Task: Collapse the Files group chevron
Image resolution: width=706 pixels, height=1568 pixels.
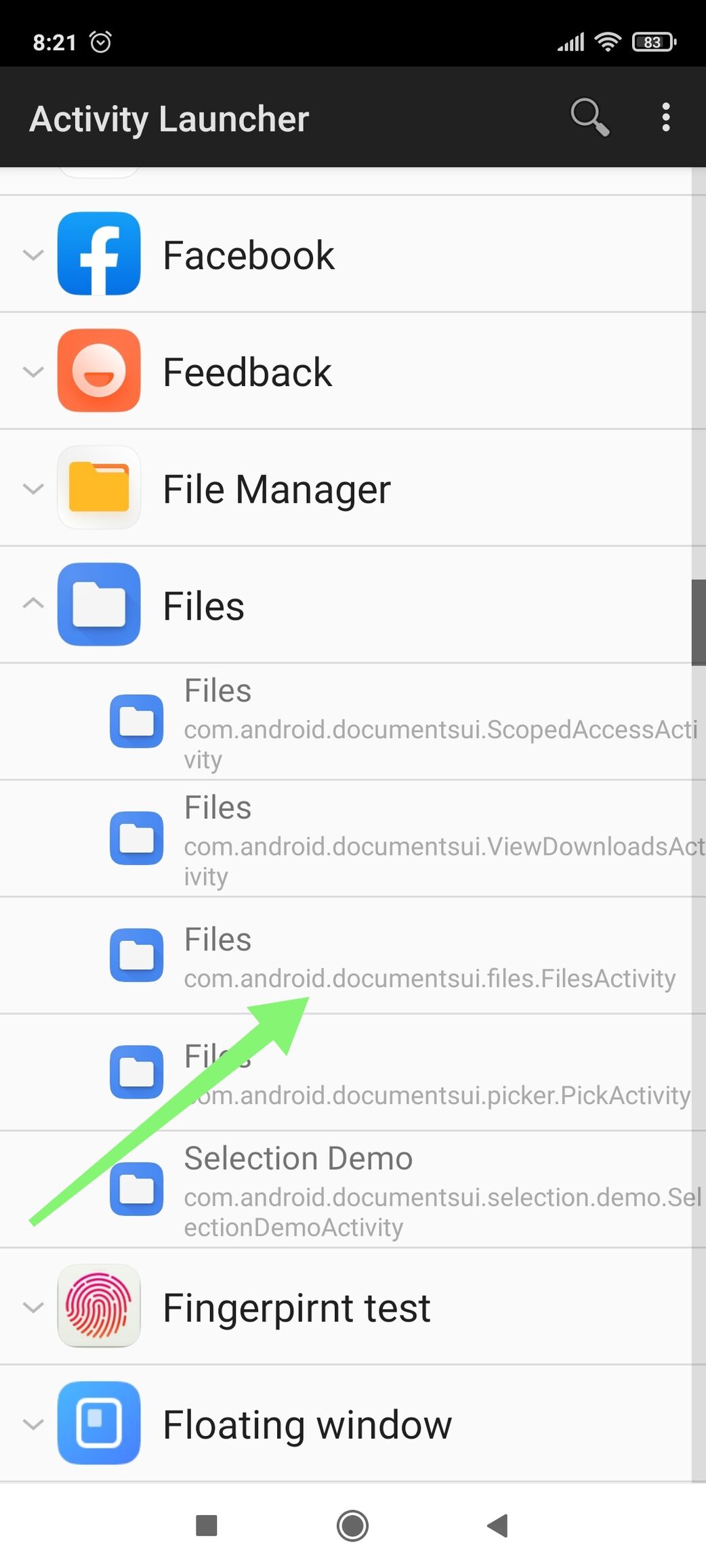Action: click(33, 603)
